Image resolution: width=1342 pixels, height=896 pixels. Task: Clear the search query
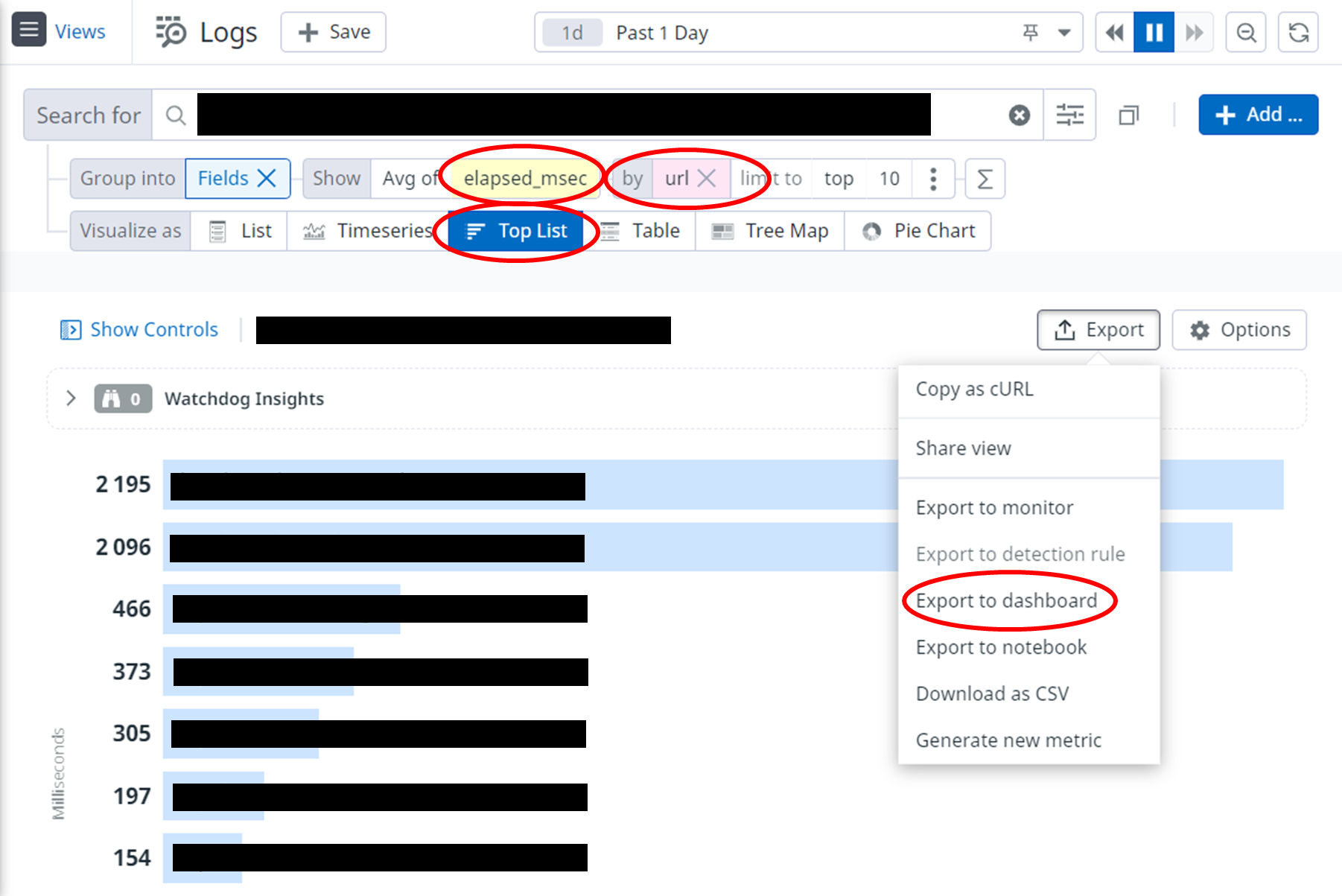click(1020, 115)
